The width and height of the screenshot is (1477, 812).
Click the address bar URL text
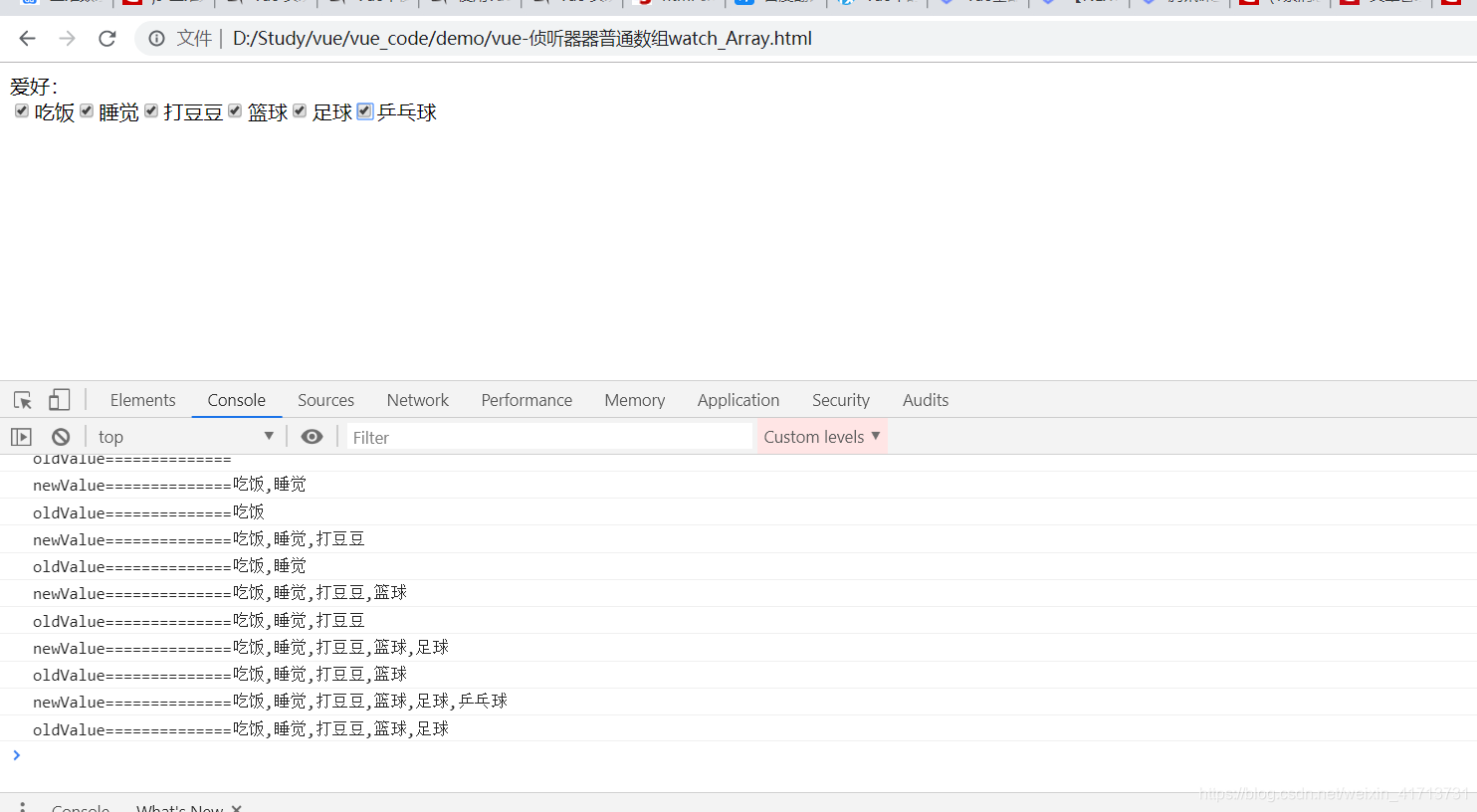coord(522,39)
